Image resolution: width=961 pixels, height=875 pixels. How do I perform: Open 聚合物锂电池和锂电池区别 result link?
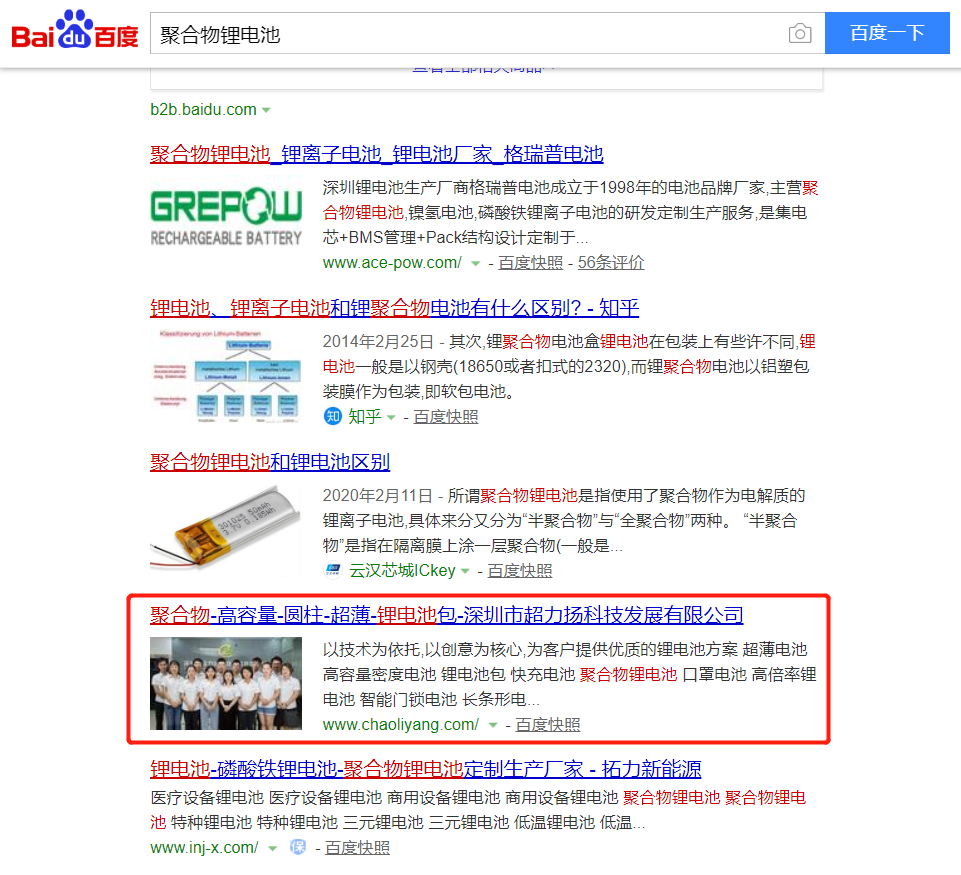tap(270, 461)
